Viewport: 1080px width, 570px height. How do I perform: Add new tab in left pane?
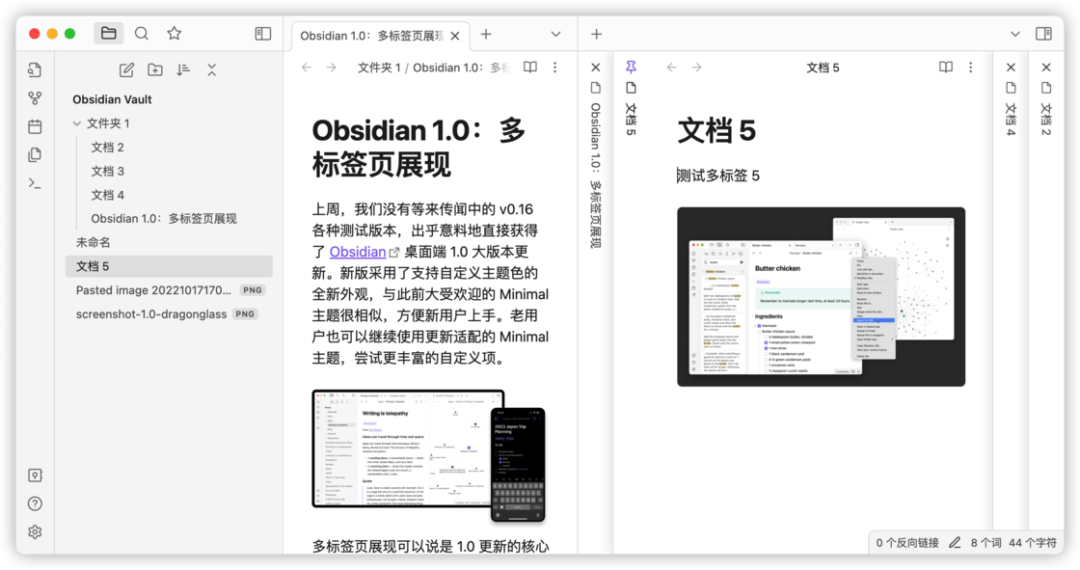[486, 34]
